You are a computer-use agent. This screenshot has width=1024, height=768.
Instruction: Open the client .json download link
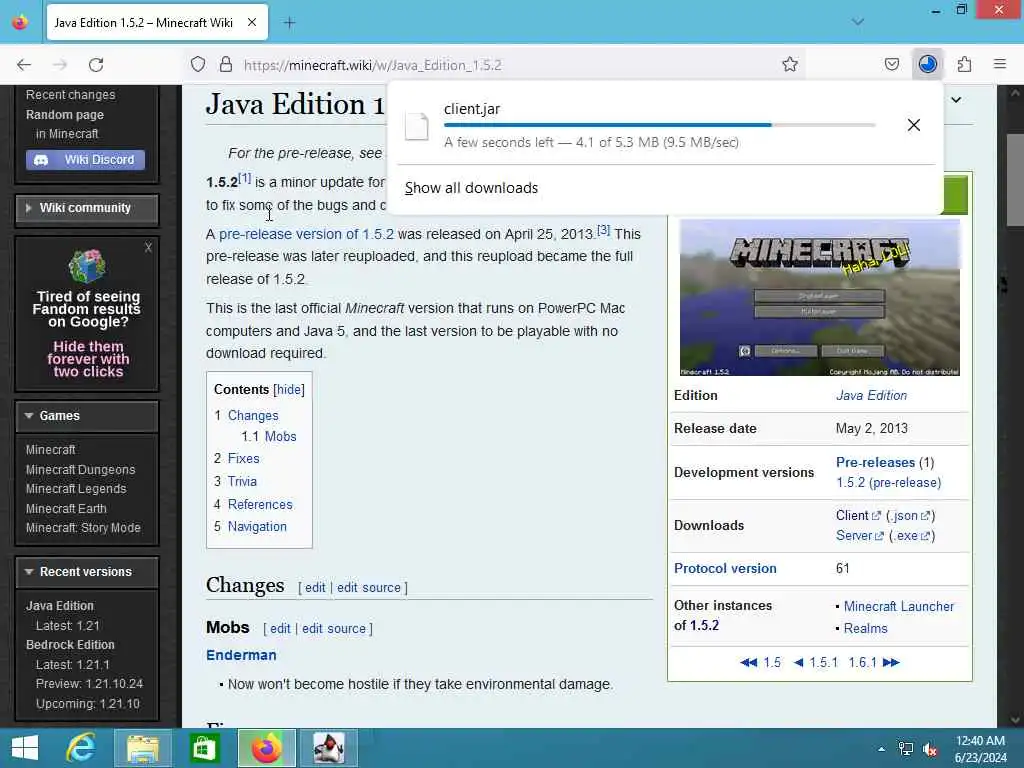[910, 515]
